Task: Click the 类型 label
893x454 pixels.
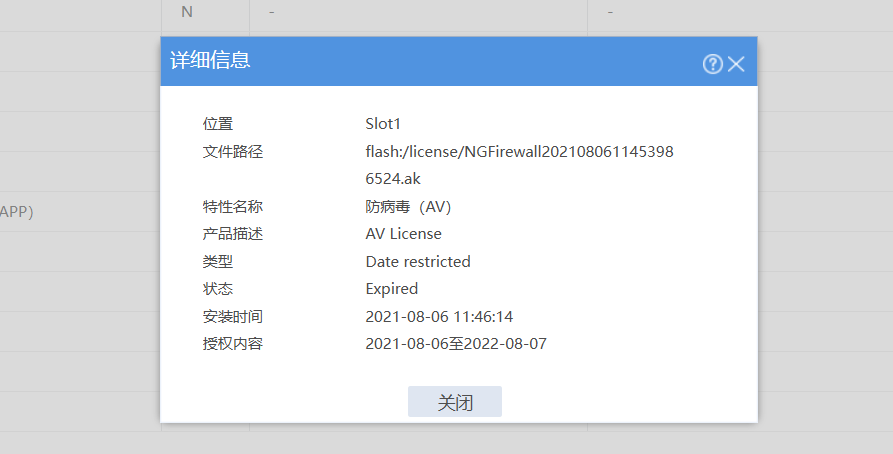Action: (218, 262)
